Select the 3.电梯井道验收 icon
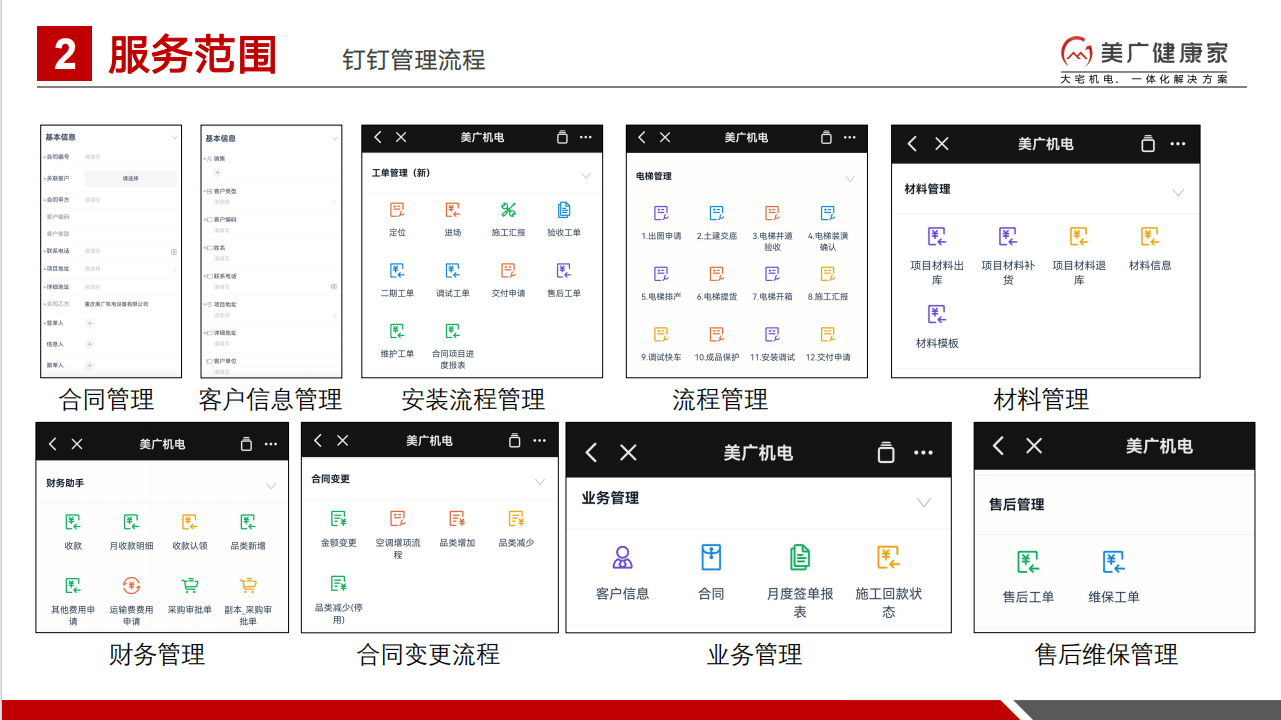1281x720 pixels. pos(772,213)
